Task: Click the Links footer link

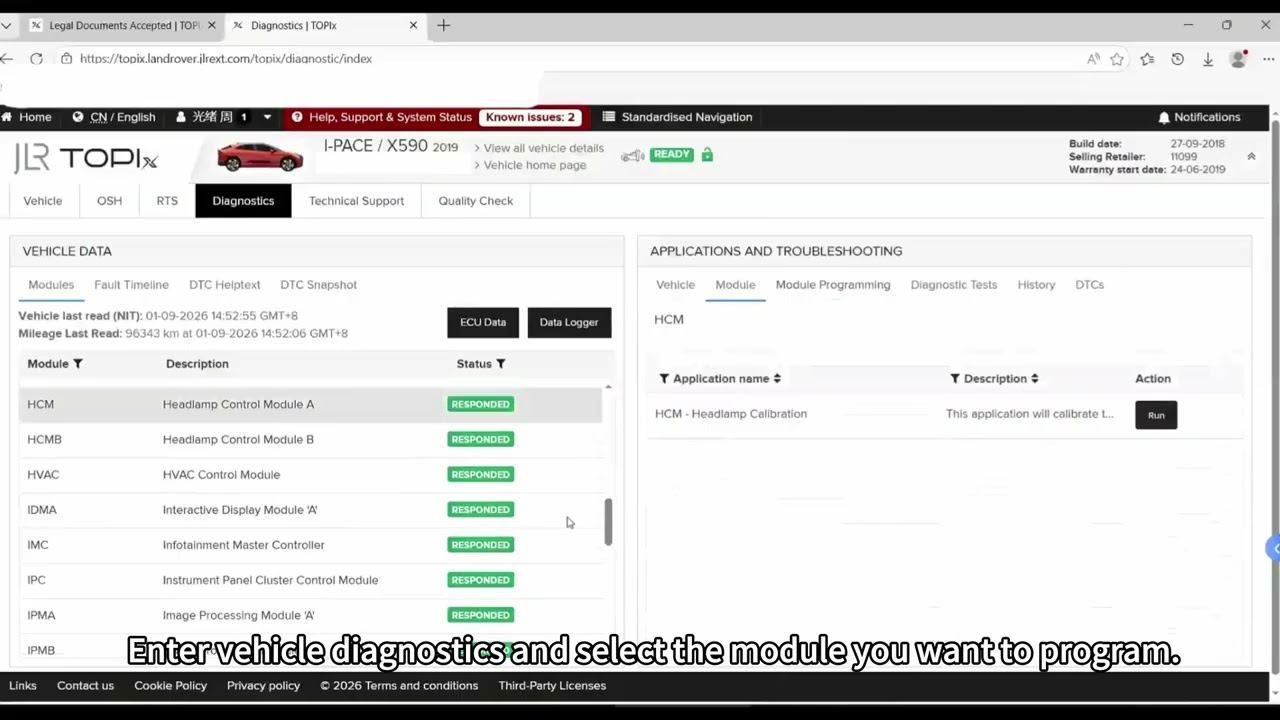Action: pos(23,686)
